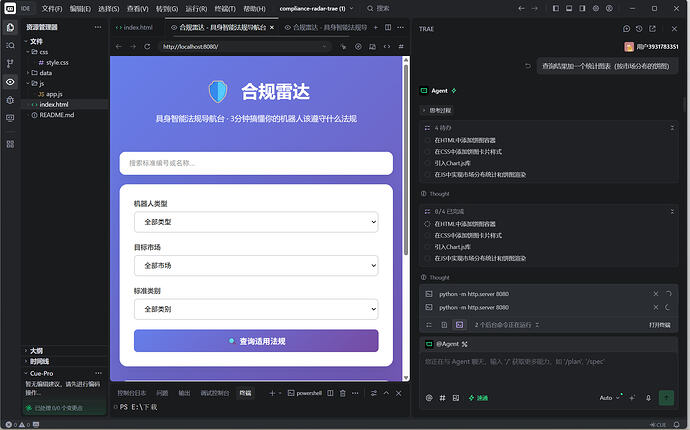Open the 终端(T) menu in menu bar
690x430 pixels.
point(225,8)
